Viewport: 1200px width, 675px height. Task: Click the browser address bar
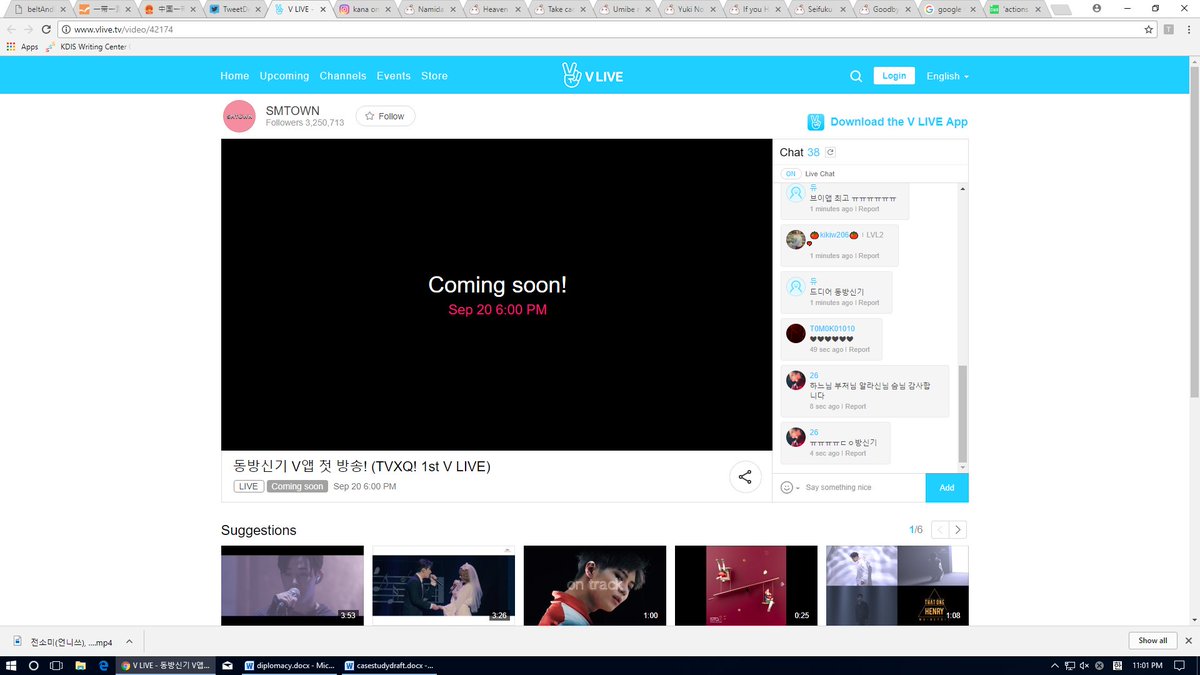click(600, 29)
